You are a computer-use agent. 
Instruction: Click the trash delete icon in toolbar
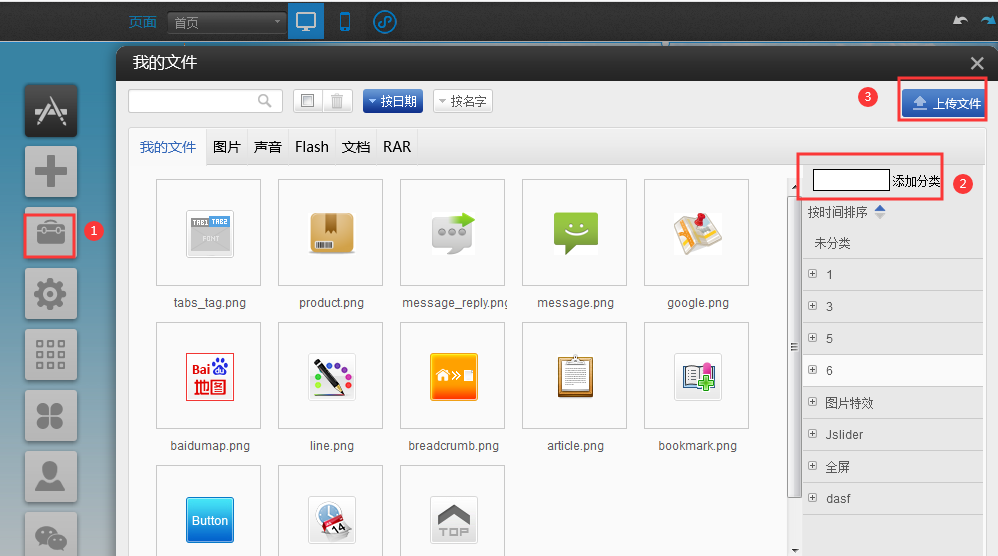(x=337, y=101)
